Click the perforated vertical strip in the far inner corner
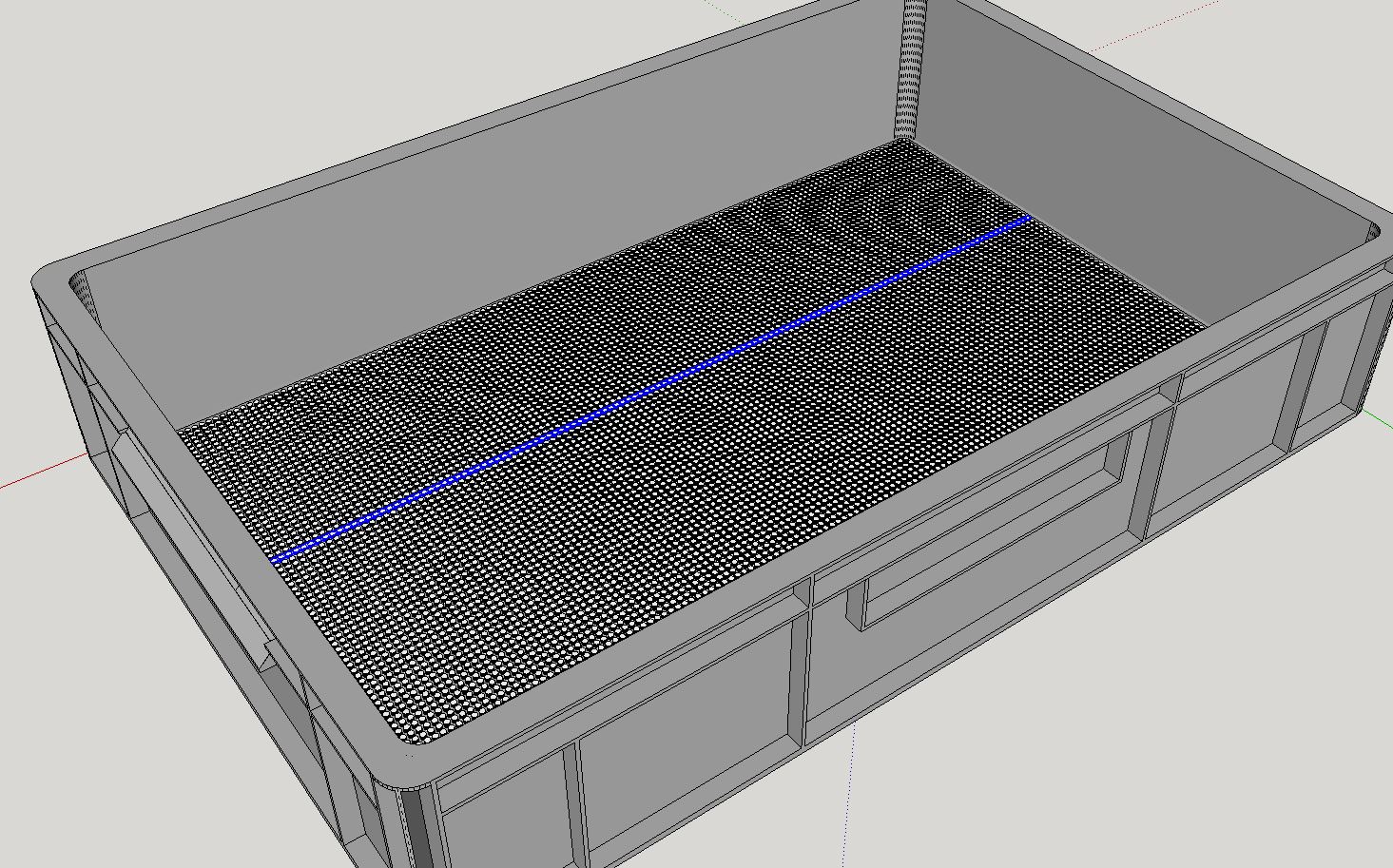Viewport: 1393px width, 868px height. [910, 68]
